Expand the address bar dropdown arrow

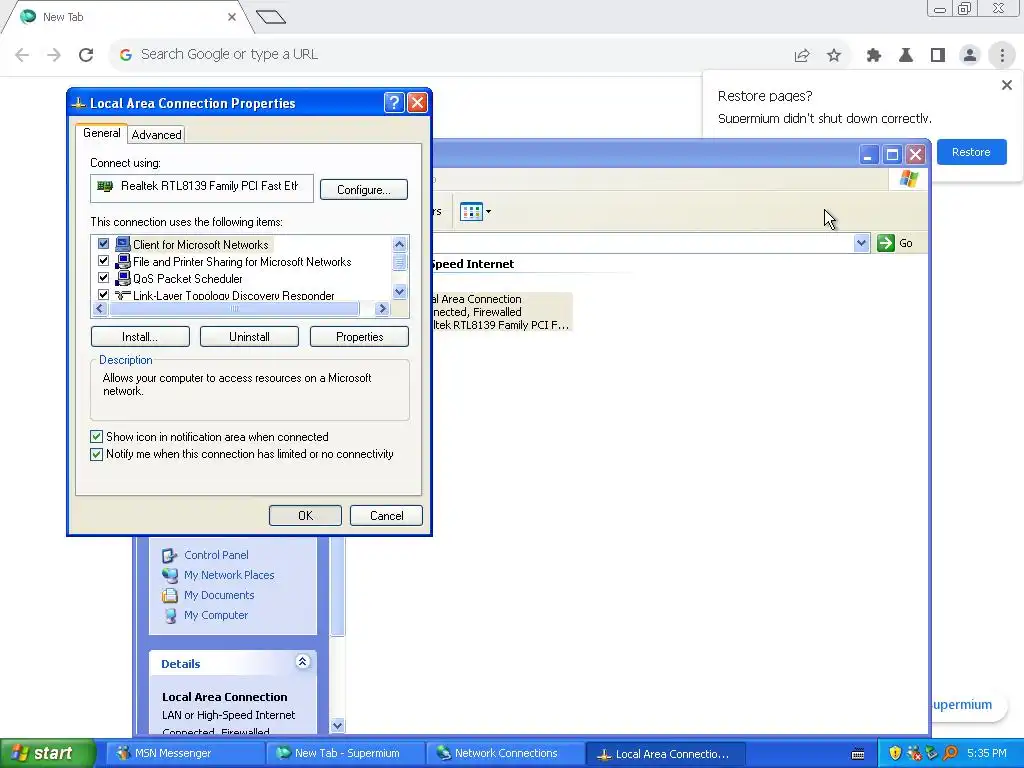(861, 243)
